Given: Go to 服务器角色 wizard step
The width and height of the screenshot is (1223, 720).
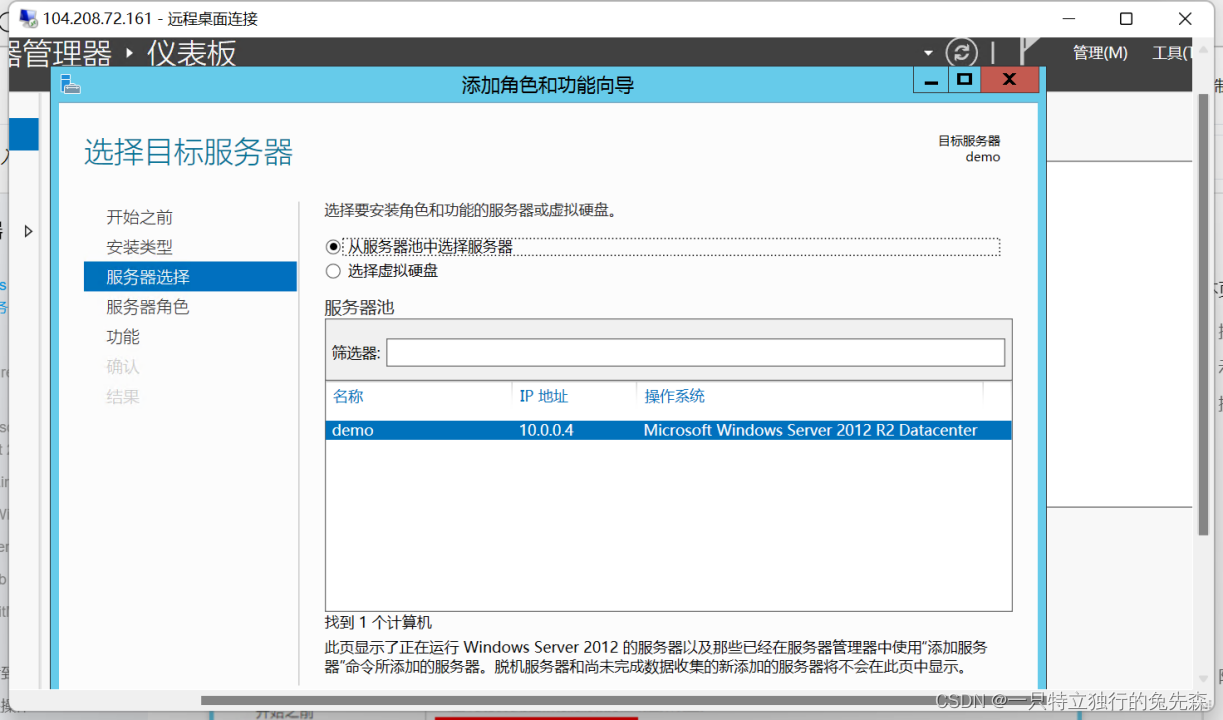Looking at the screenshot, I should click(x=148, y=307).
